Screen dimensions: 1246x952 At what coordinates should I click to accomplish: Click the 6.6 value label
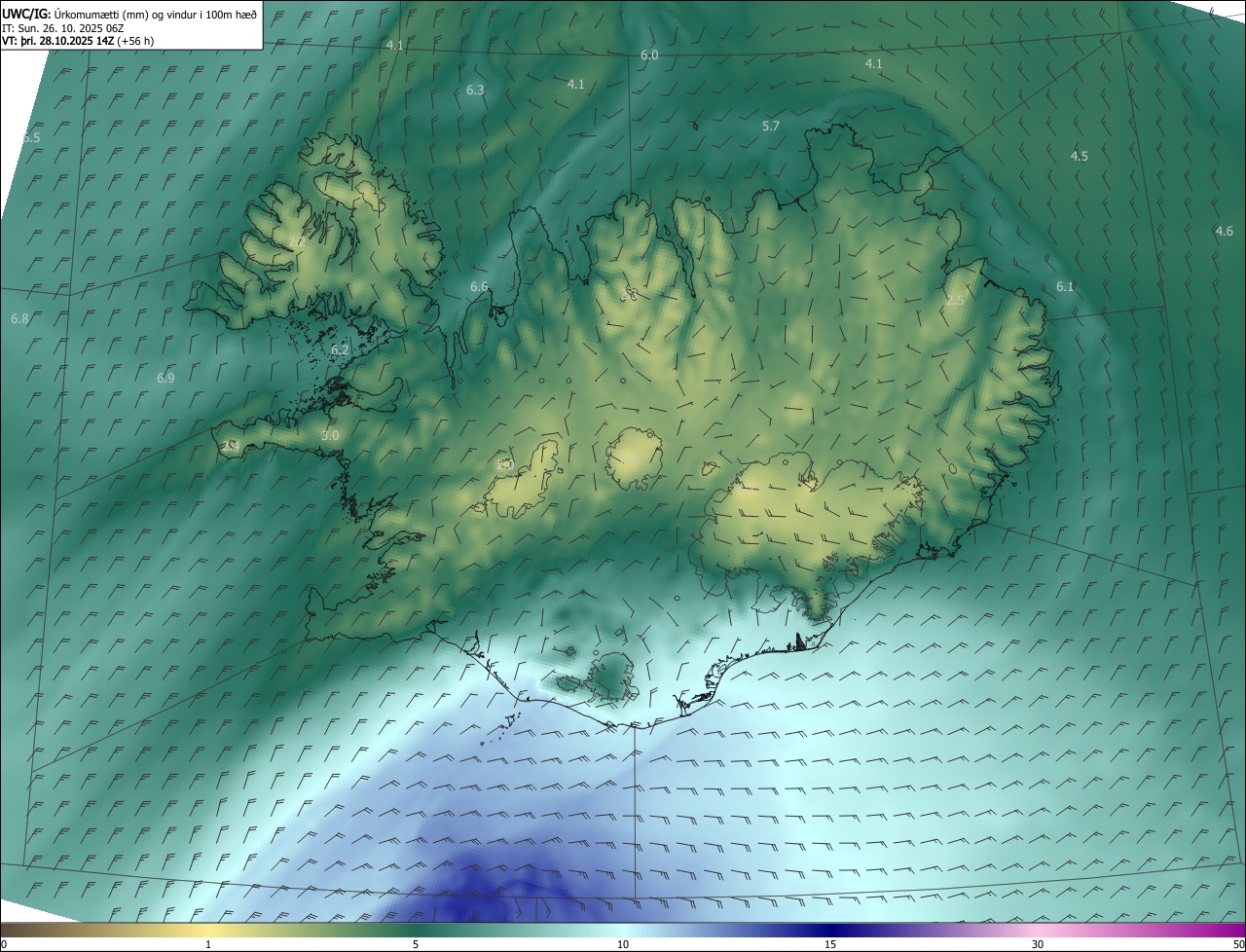tap(479, 286)
